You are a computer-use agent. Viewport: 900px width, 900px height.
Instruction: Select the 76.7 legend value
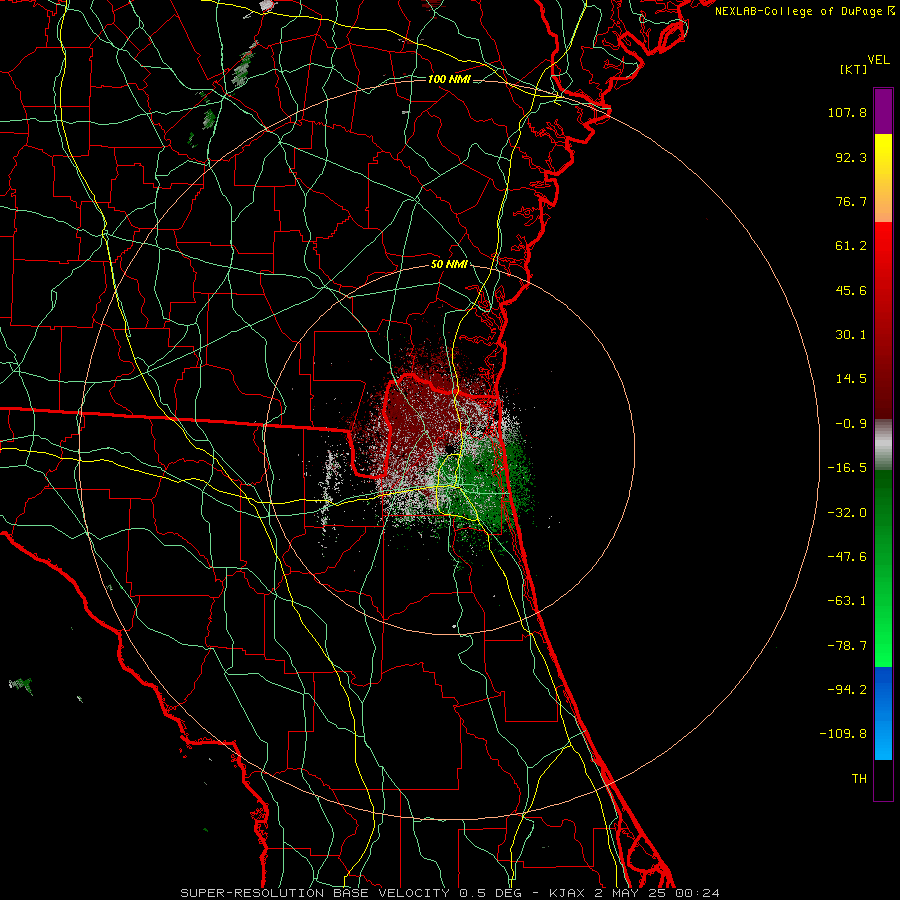click(851, 201)
